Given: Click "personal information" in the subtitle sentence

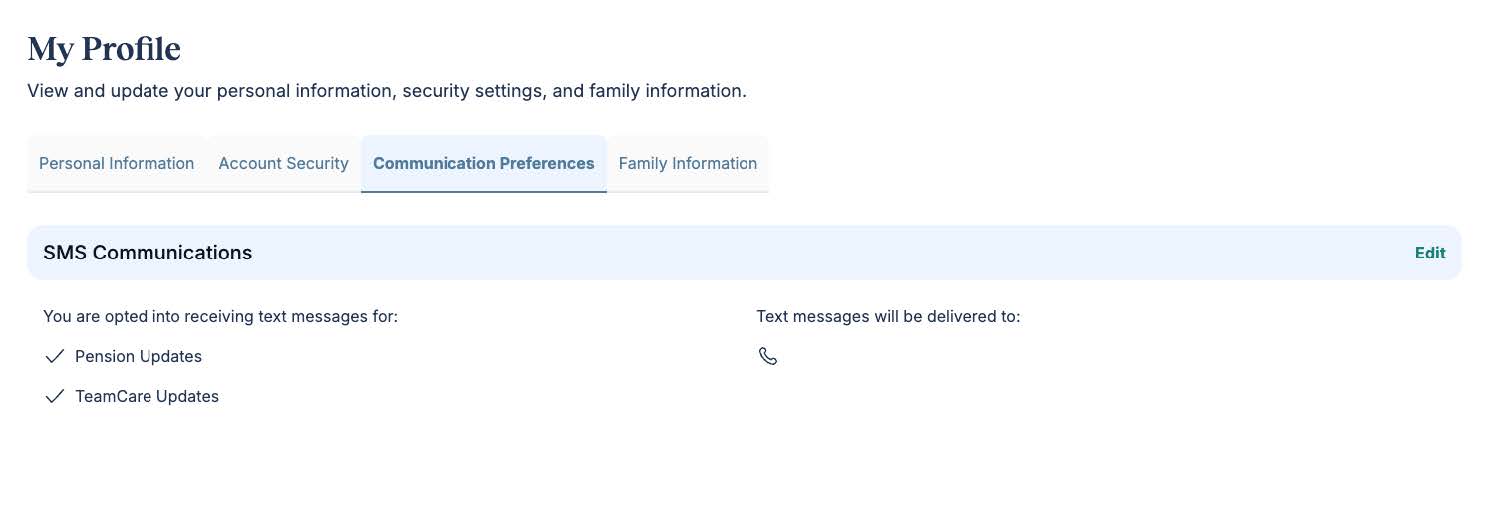Looking at the screenshot, I should (x=304, y=91).
